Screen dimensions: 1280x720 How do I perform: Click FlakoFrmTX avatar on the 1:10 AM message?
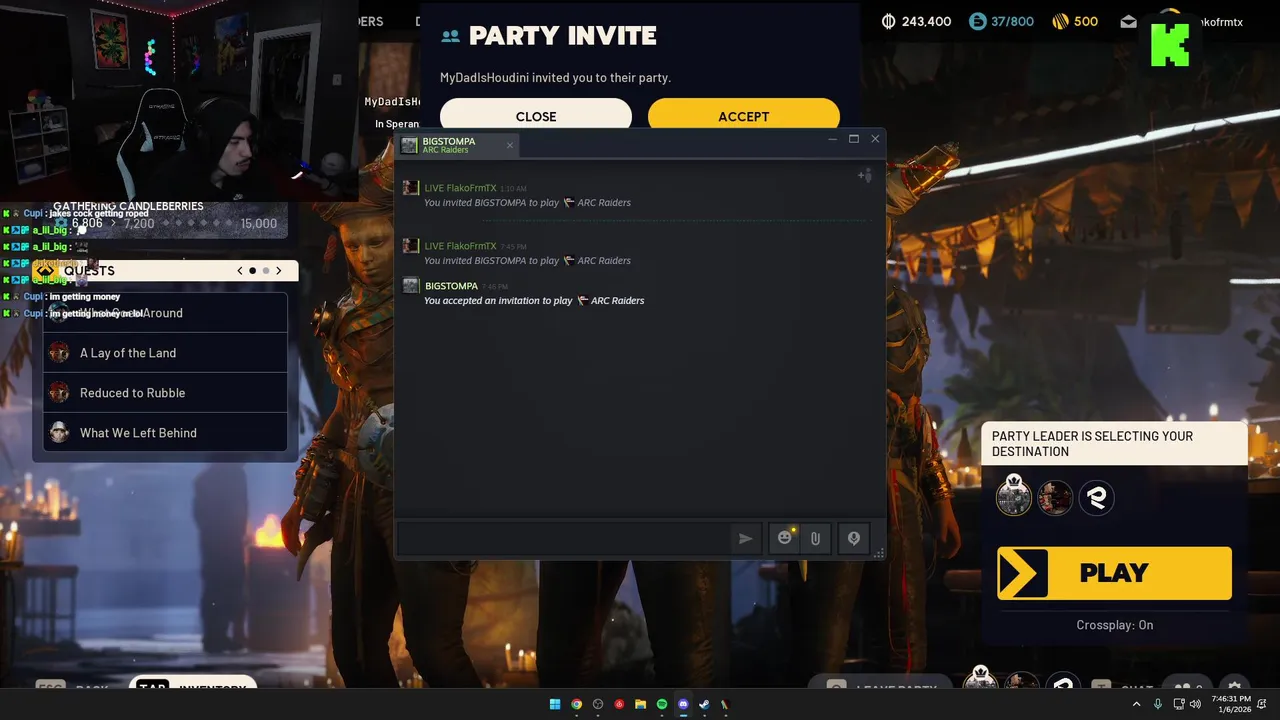coord(410,188)
